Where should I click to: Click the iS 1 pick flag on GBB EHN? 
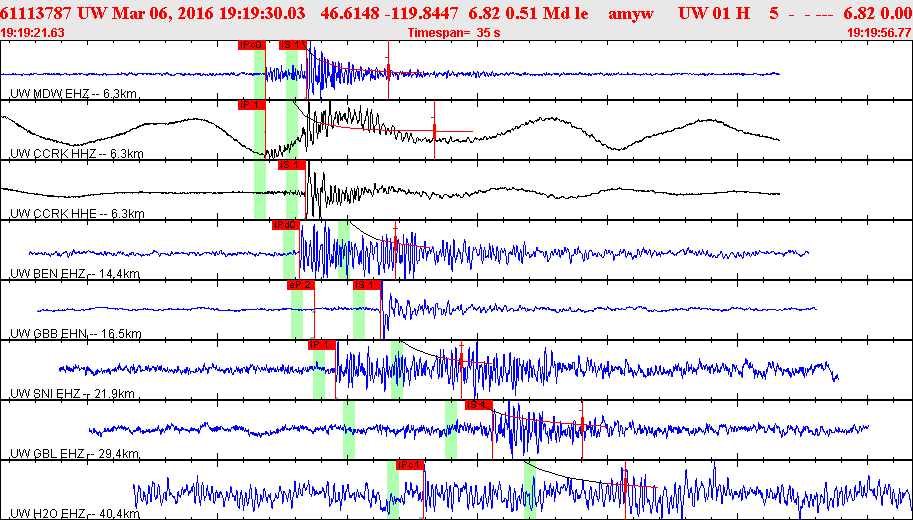(367, 285)
